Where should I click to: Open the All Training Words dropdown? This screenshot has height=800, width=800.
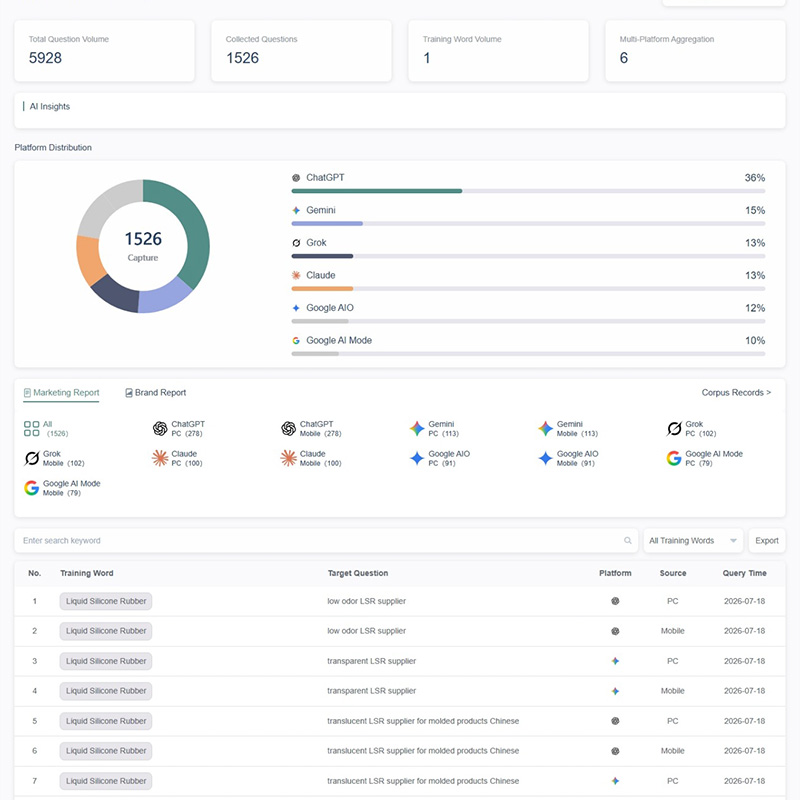(x=693, y=540)
